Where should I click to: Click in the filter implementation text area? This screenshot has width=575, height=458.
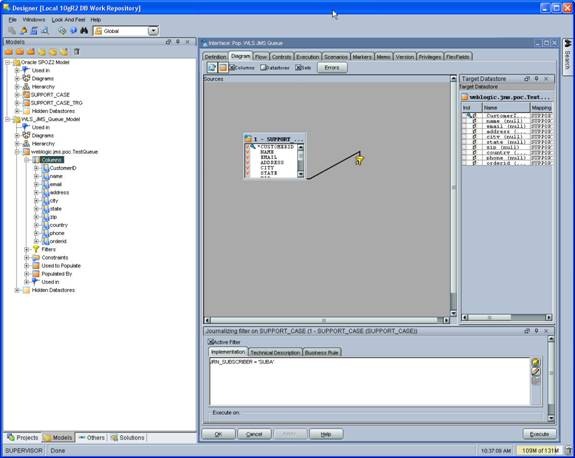pos(370,381)
